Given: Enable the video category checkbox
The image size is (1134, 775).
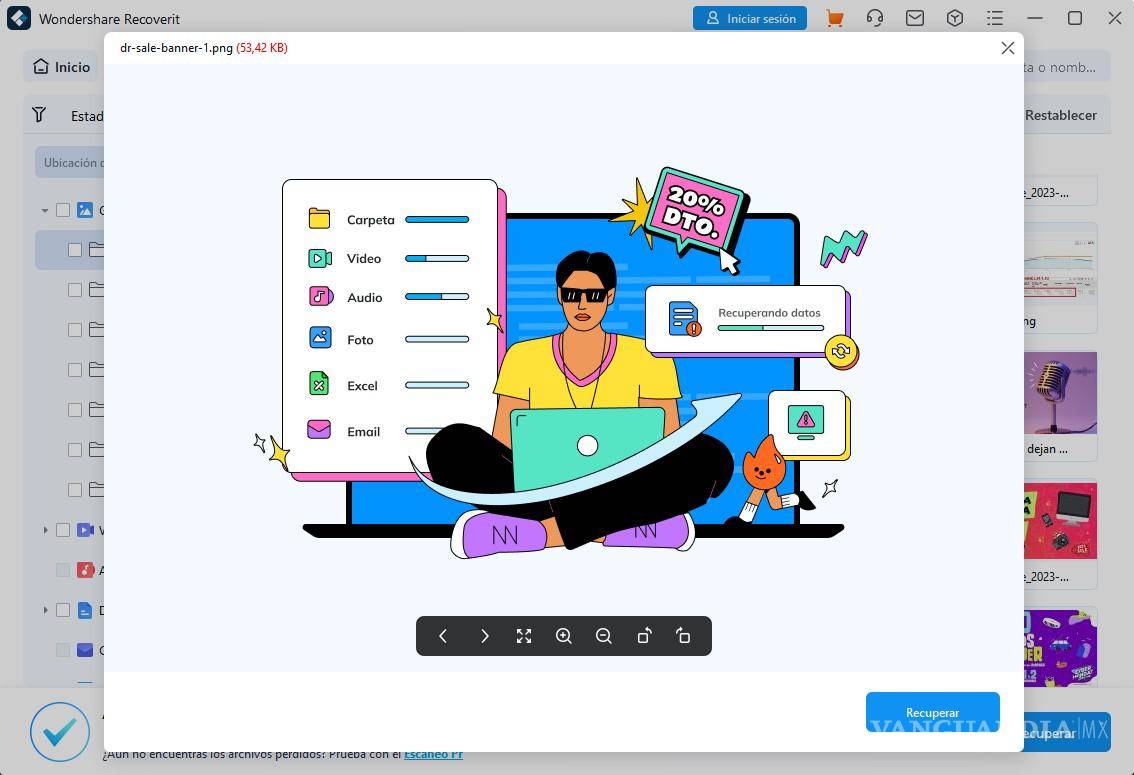Looking at the screenshot, I should click(x=62, y=530).
